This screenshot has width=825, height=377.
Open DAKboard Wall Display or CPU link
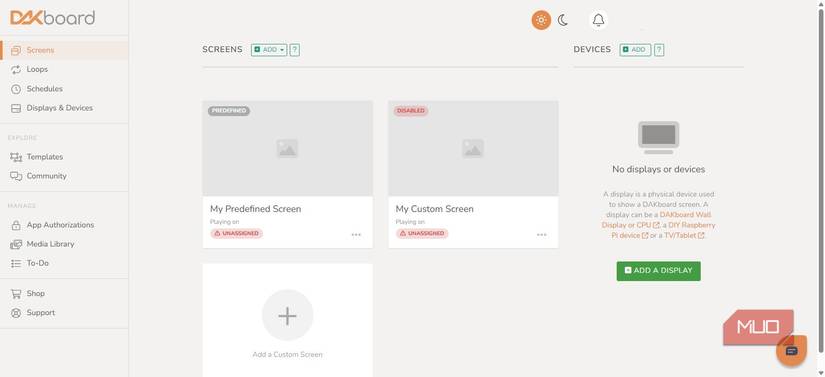(x=658, y=220)
